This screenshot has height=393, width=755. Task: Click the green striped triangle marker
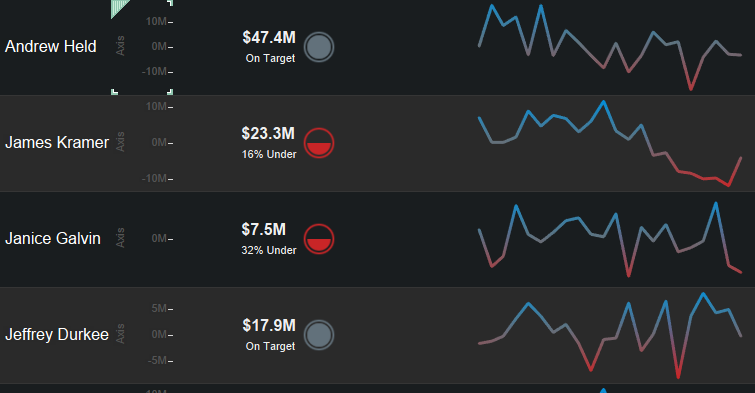coord(120,8)
